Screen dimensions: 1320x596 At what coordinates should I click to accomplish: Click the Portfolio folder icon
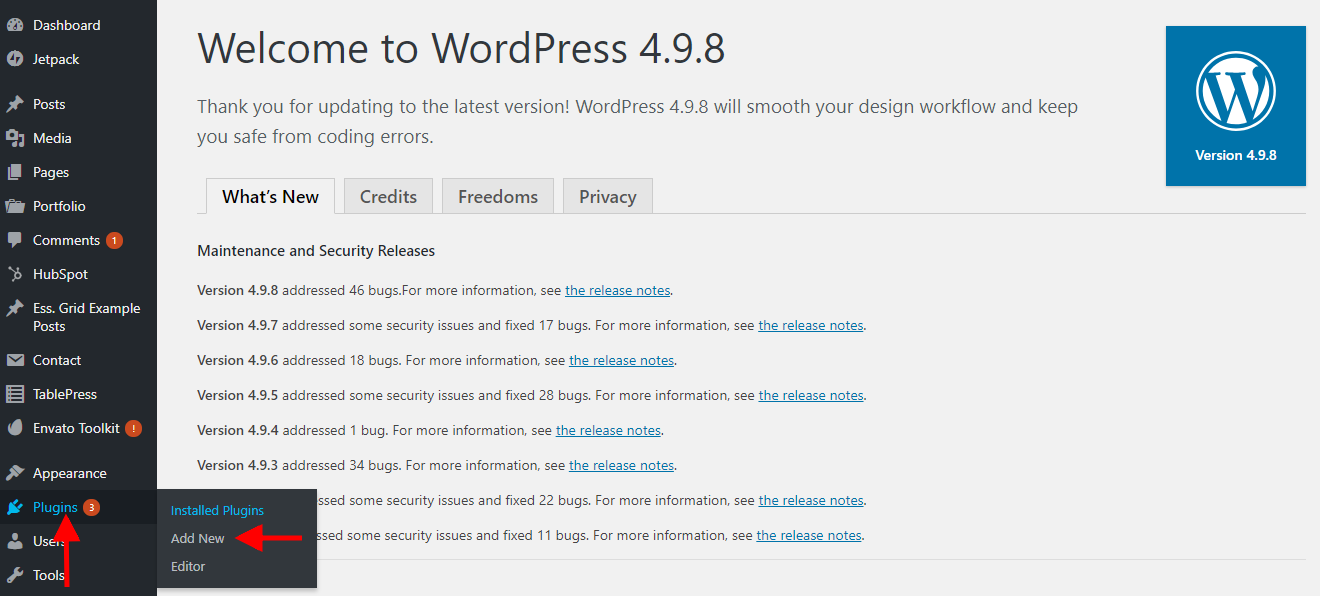pyautogui.click(x=15, y=206)
